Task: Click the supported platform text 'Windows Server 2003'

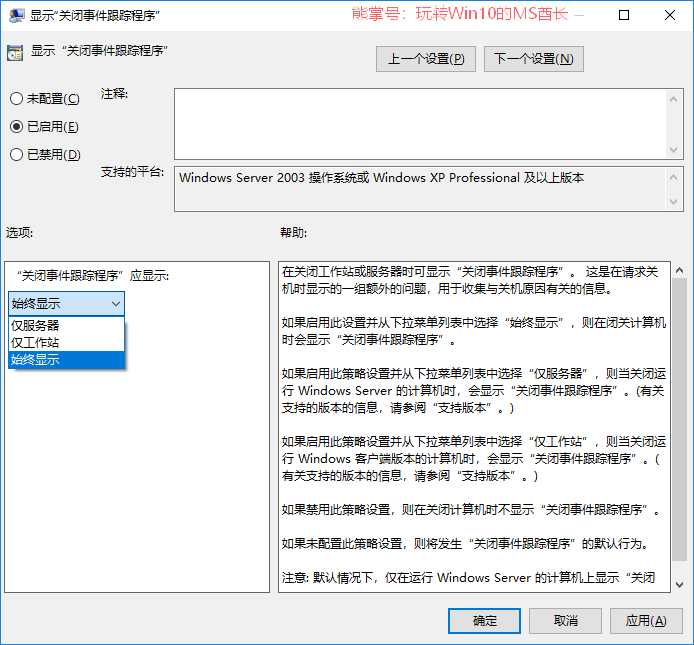Action: click(x=242, y=178)
